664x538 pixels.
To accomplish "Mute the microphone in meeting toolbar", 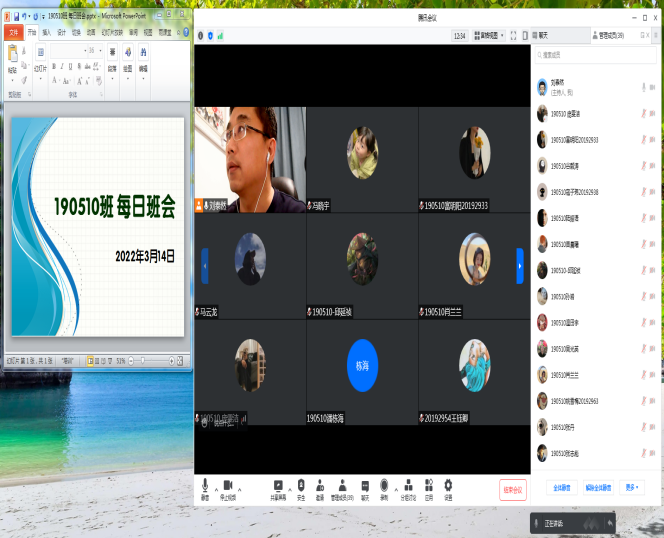I will pos(205,486).
